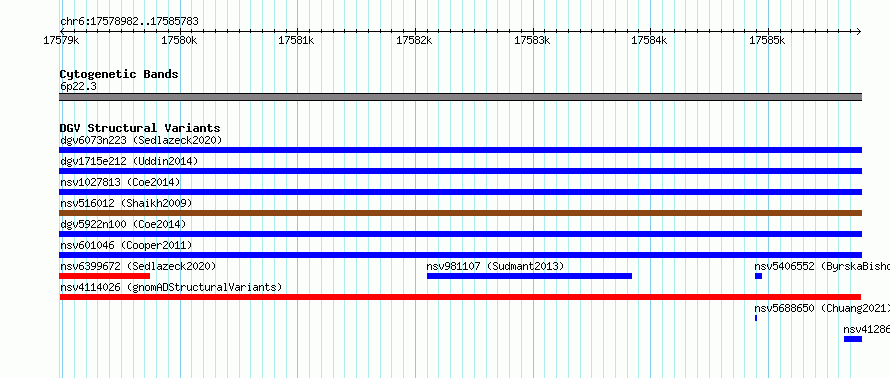Select the blue bar under nsv41286
This screenshot has height=378, width=890.
[853, 339]
